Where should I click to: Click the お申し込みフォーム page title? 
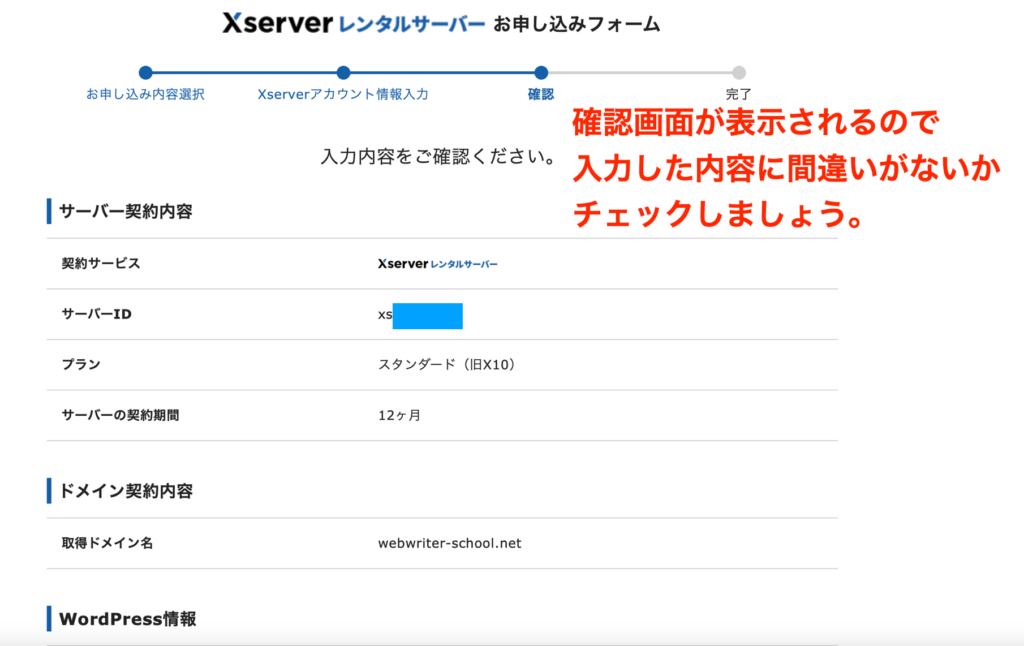(x=577, y=25)
